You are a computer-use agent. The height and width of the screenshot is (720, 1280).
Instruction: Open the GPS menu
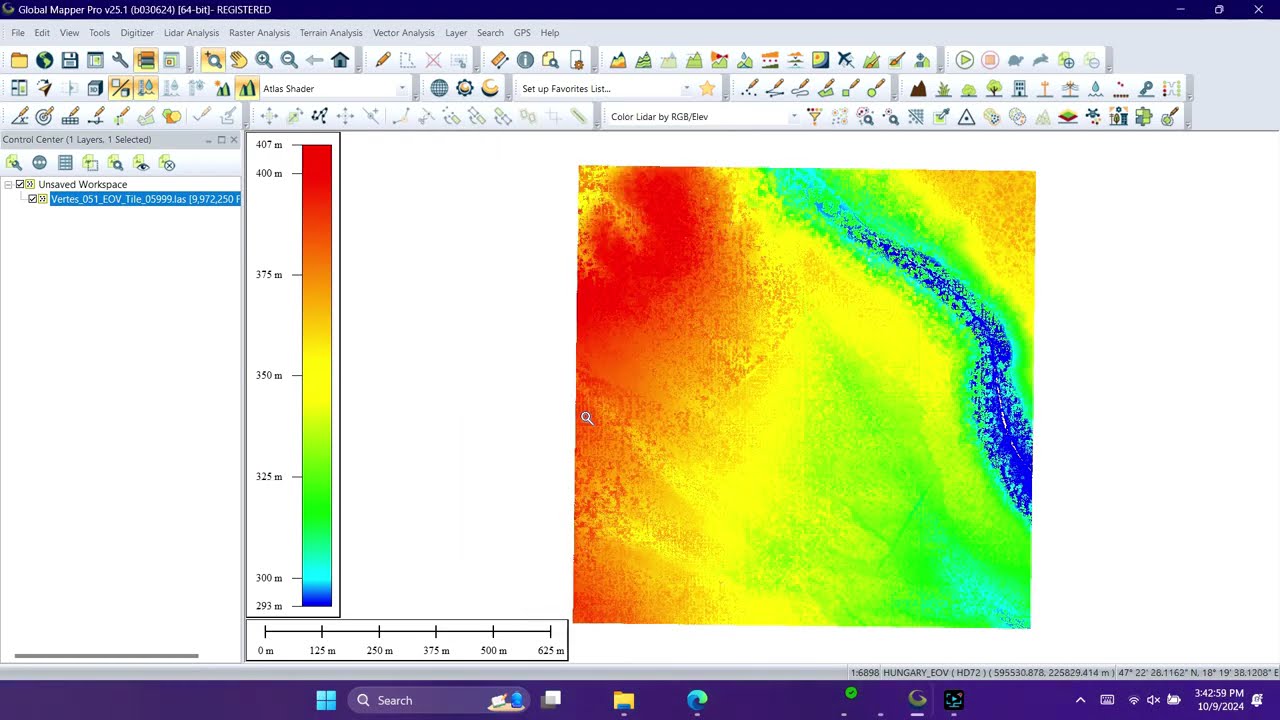pos(522,33)
